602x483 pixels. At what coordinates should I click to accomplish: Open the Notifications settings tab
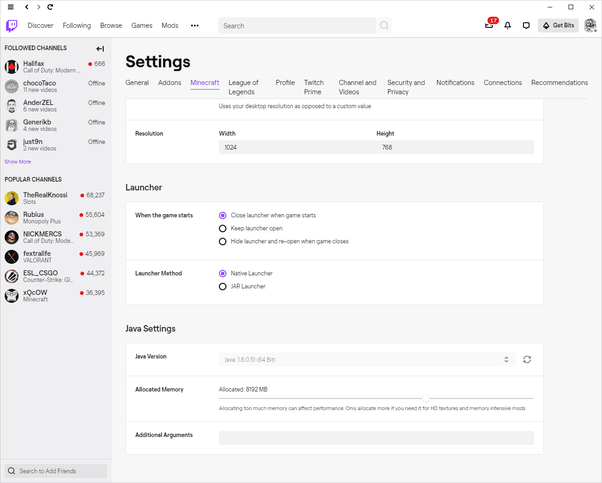[455, 83]
